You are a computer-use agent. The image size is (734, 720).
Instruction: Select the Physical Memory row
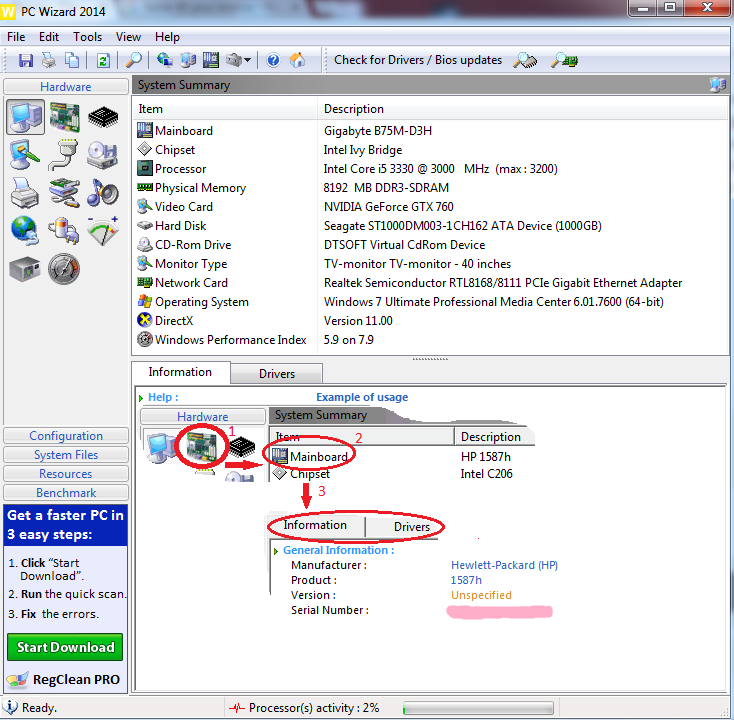431,188
